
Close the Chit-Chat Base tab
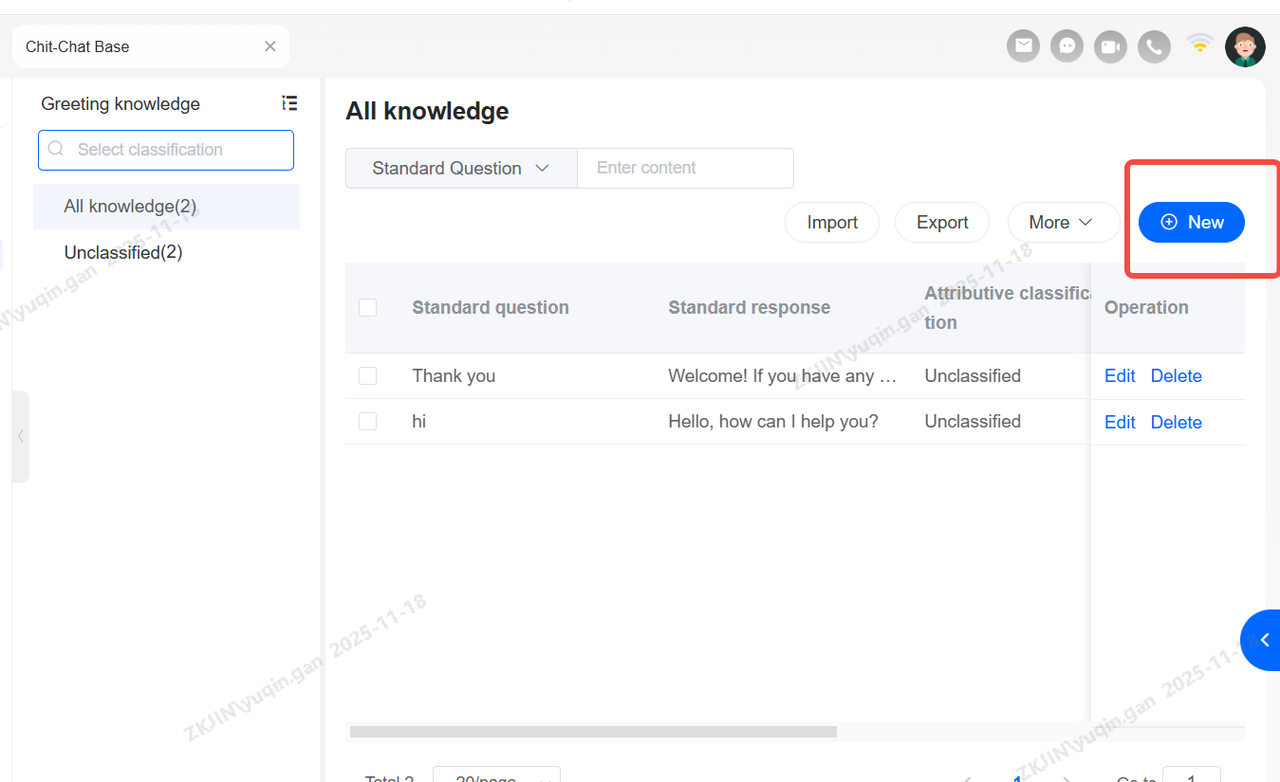270,46
